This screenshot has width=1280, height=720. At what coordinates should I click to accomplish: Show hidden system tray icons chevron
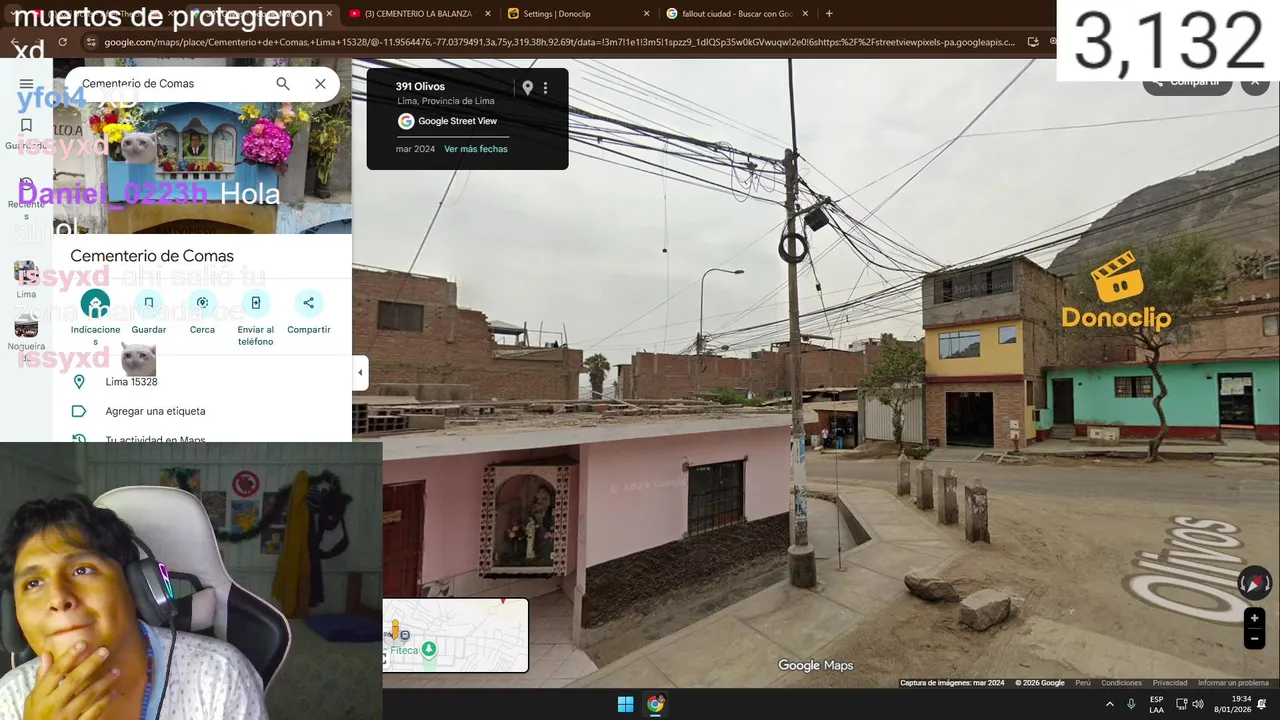pyautogui.click(x=1109, y=704)
